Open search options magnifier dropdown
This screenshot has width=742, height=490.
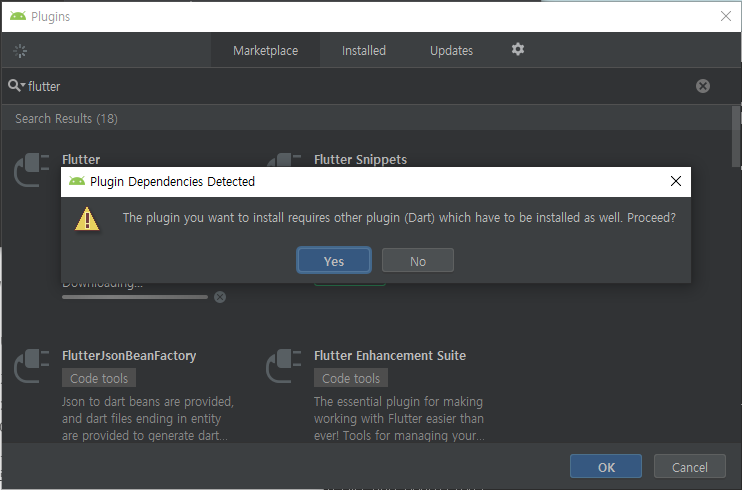click(17, 86)
